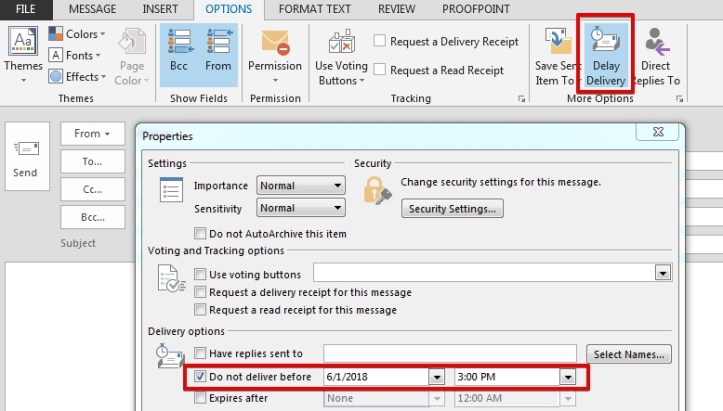This screenshot has height=411, width=723.
Task: Click the voting buttons text field
Action: (x=484, y=273)
